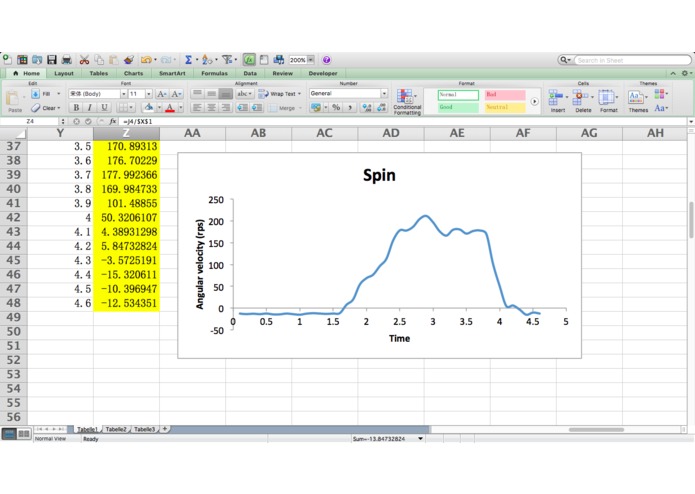This screenshot has height=494, width=695.
Task: Switch to the Charts ribbon tab
Action: [x=133, y=73]
